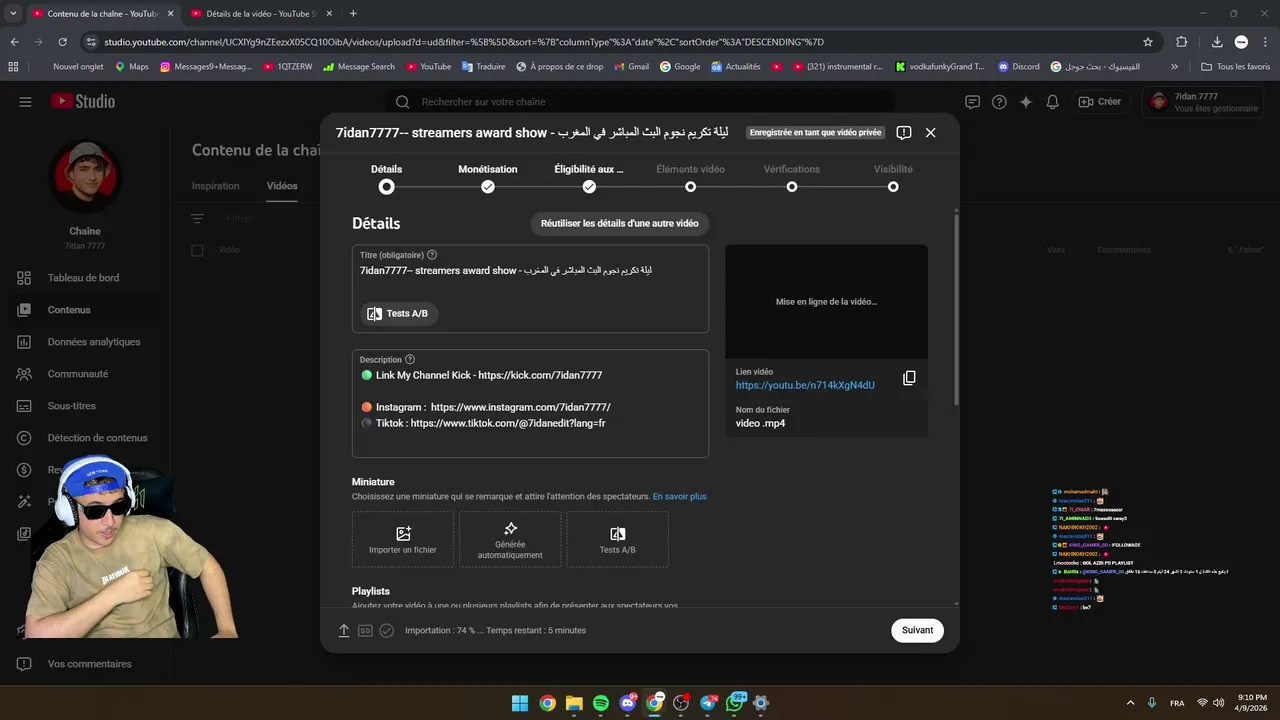Click the Description text field
The width and height of the screenshot is (1280, 720).
[x=530, y=404]
